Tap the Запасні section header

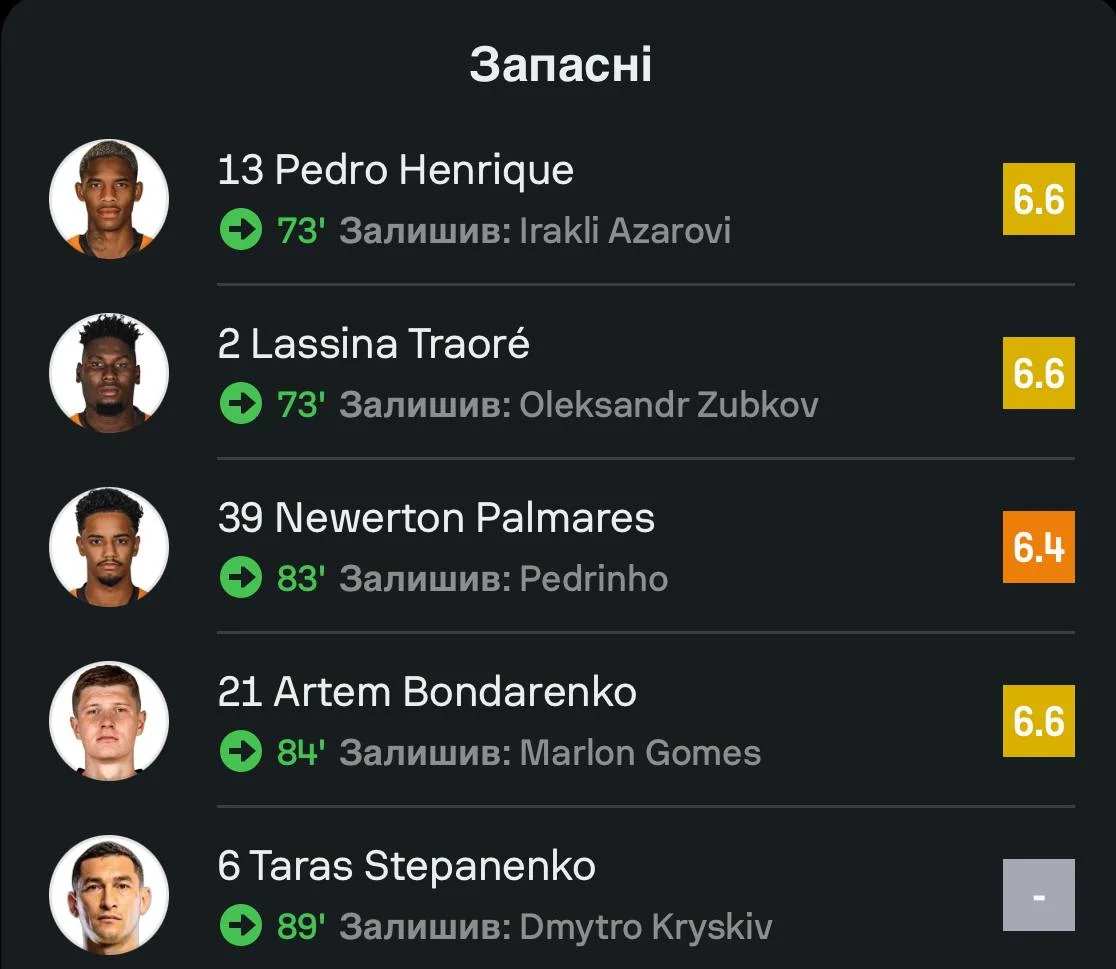(x=560, y=65)
